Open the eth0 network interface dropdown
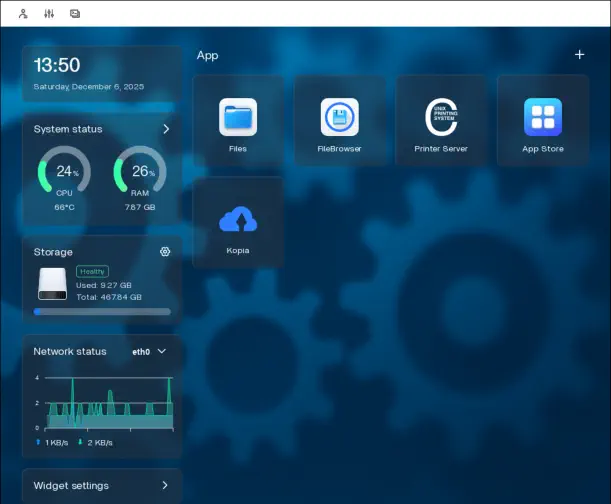This screenshot has height=504, width=611. [149, 352]
